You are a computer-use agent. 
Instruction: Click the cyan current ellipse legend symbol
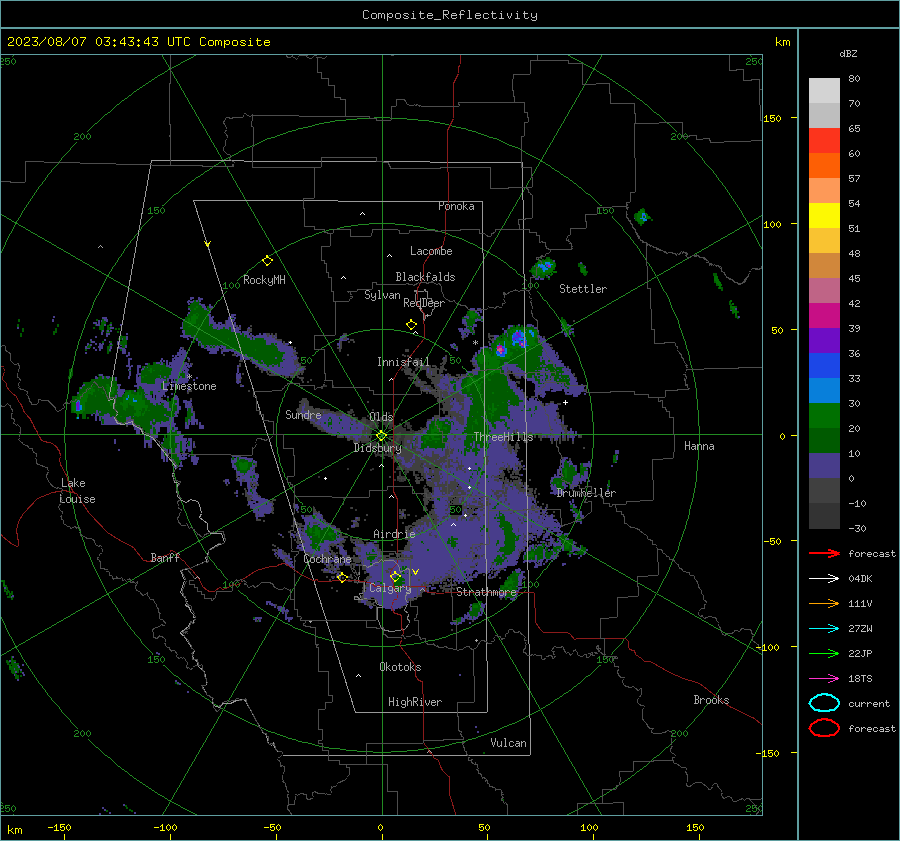tap(824, 703)
